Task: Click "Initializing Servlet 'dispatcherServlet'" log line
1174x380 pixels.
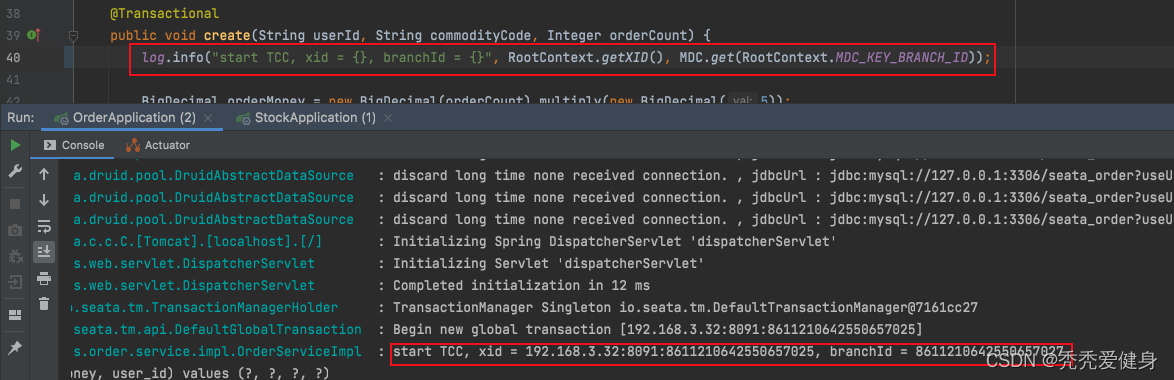Action: tap(548, 264)
